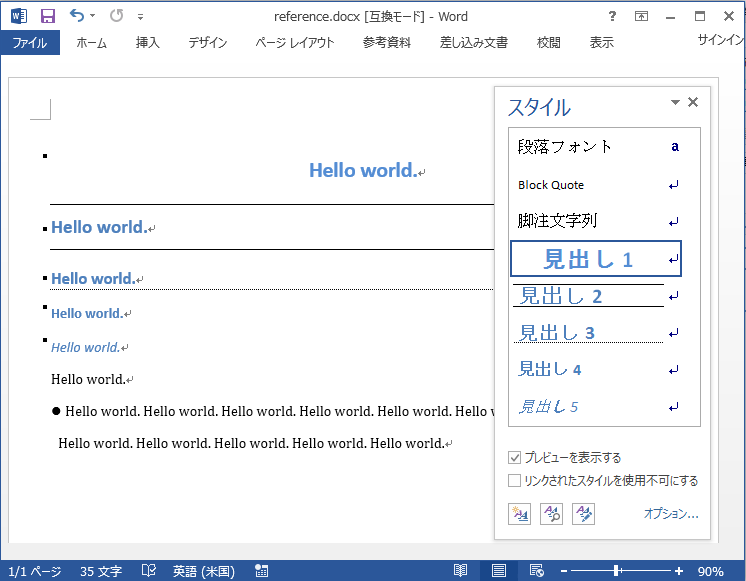
Task: Click the macro recording icon in status bar
Action: point(261,571)
